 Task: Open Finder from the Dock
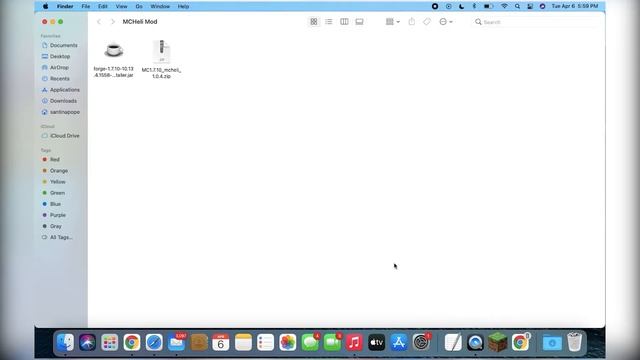65,342
